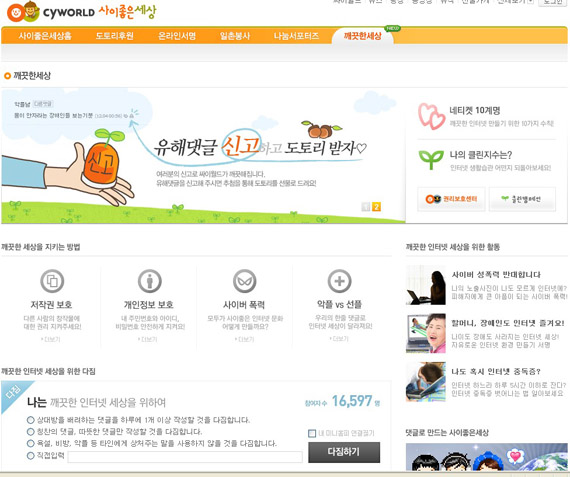This screenshot has width=570, height=477.
Task: Switch banner to slide 2 indicator
Action: tap(376, 207)
